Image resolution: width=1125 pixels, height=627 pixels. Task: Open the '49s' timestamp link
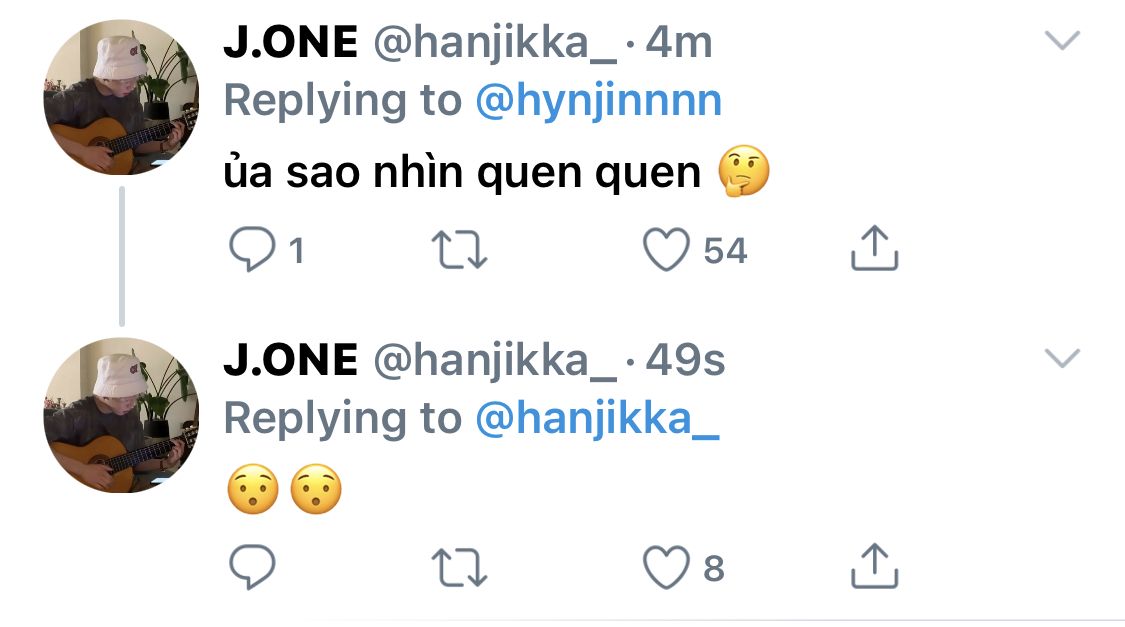coord(685,360)
